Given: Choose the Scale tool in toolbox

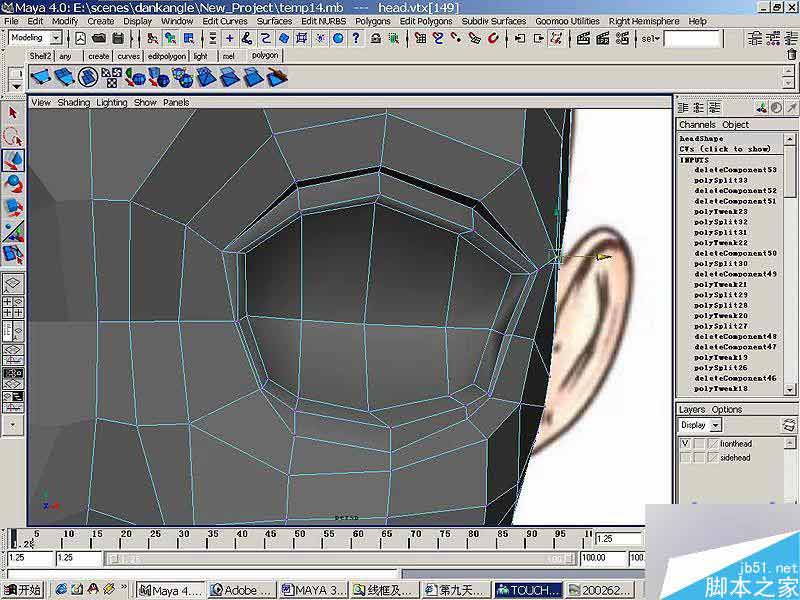Looking at the screenshot, I should 13,207.
